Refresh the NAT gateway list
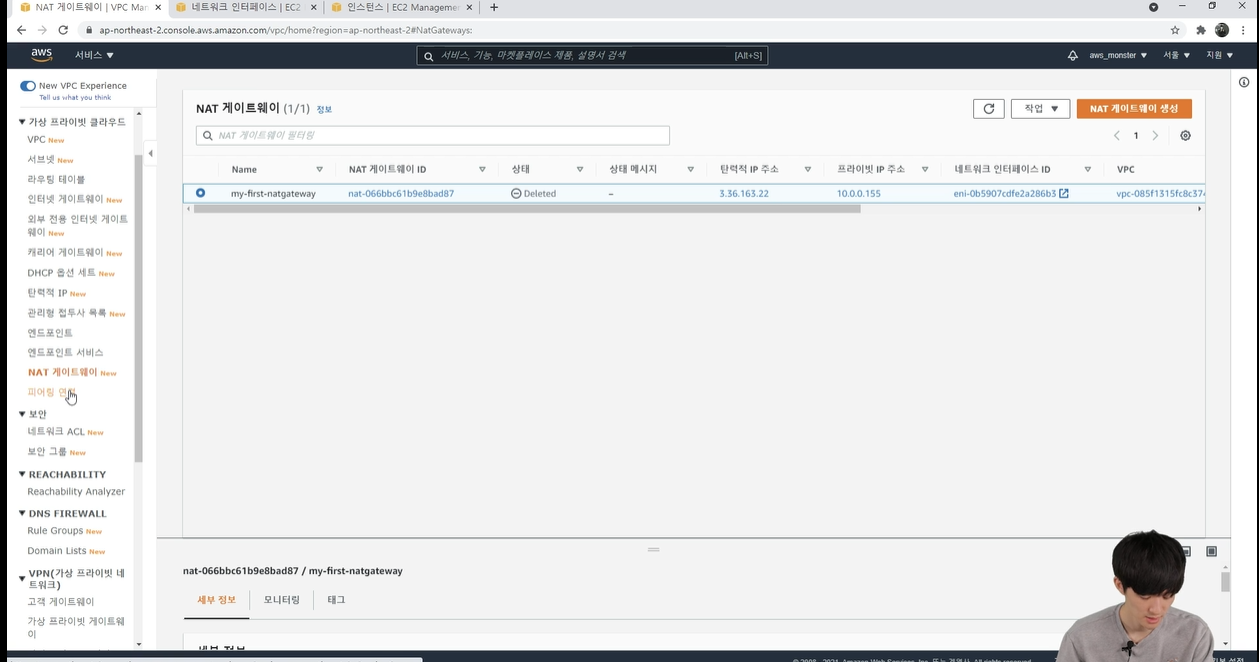1259x662 pixels. pyautogui.click(x=988, y=108)
